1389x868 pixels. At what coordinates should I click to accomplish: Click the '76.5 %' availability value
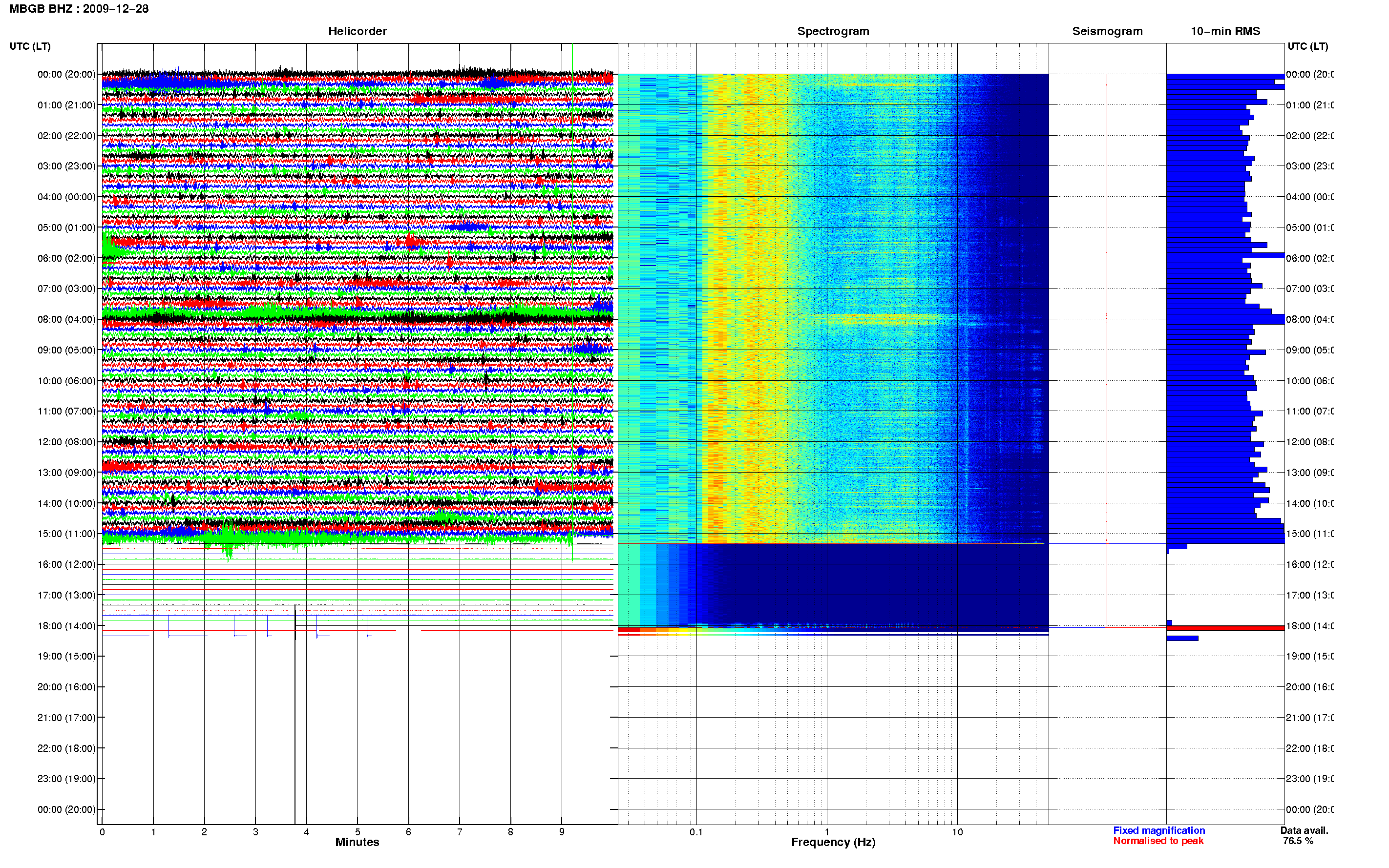1298,841
